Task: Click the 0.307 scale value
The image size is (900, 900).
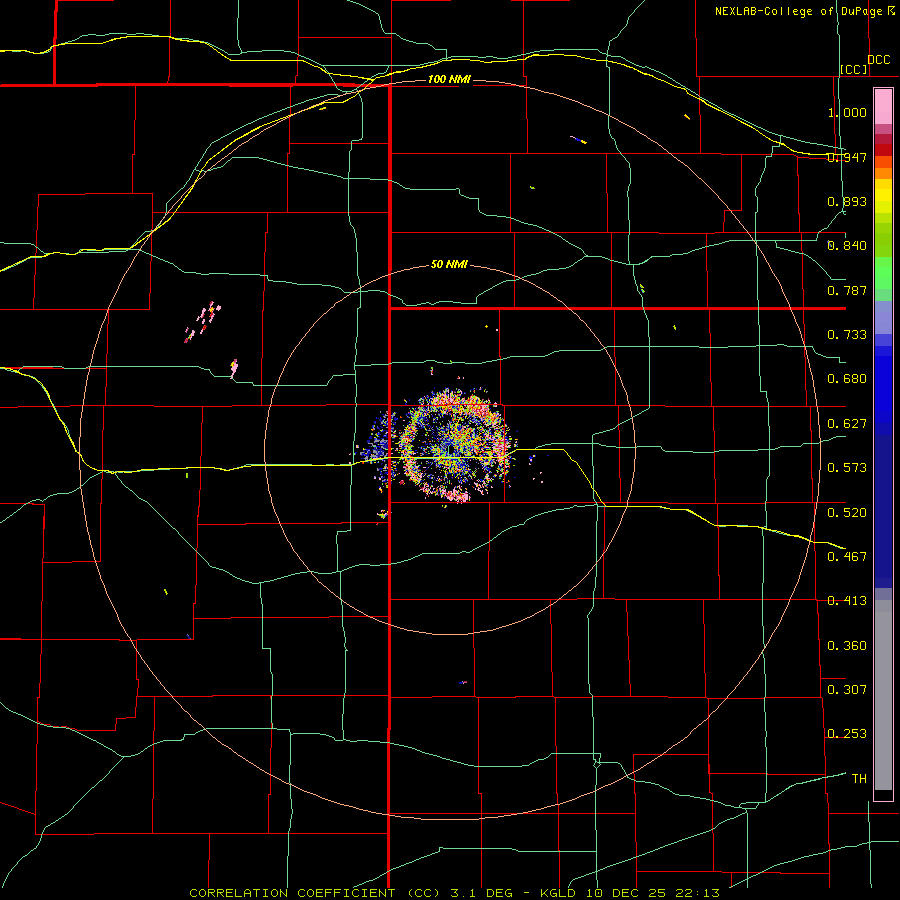Action: click(847, 689)
